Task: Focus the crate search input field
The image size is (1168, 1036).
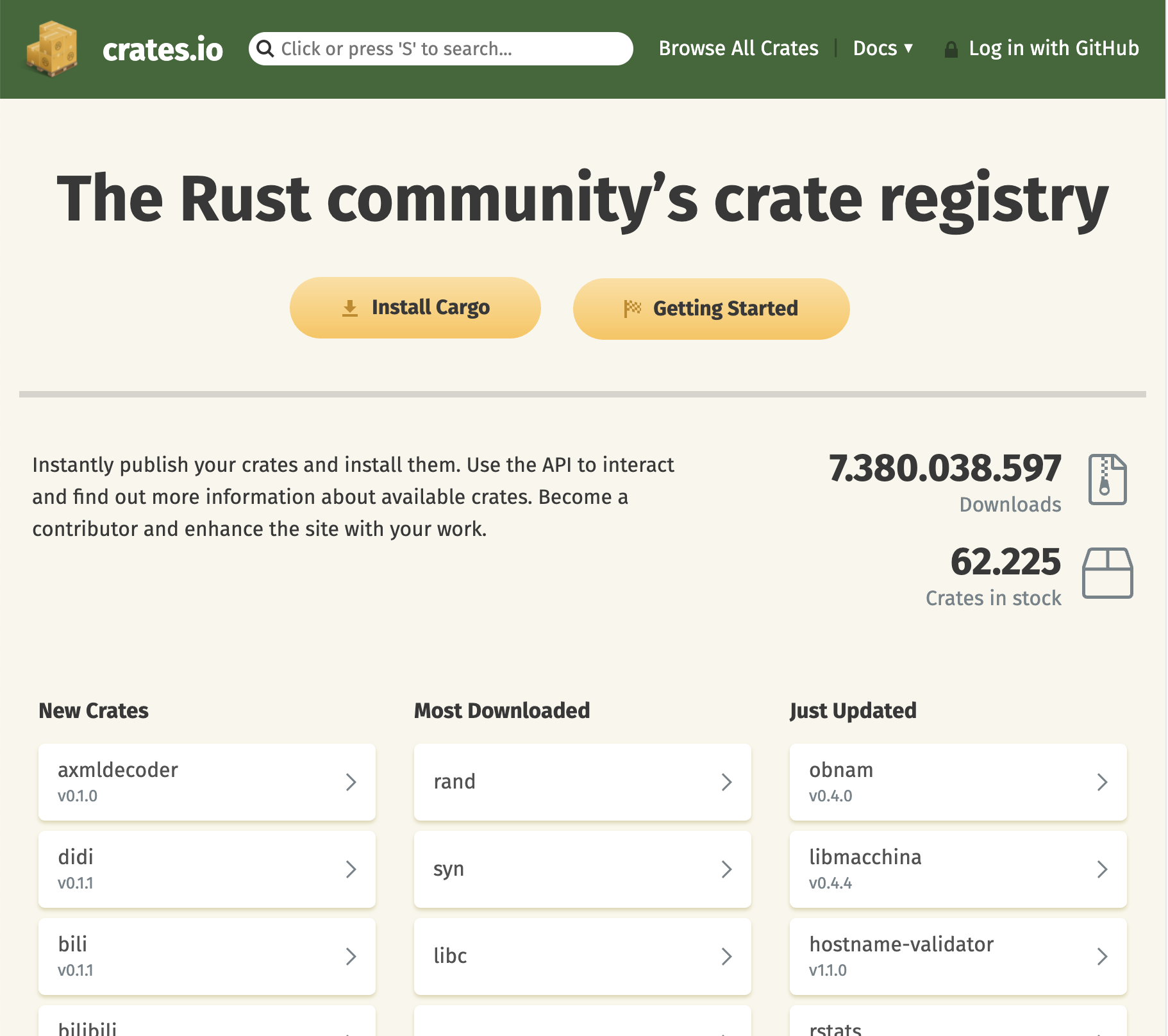Action: point(441,49)
